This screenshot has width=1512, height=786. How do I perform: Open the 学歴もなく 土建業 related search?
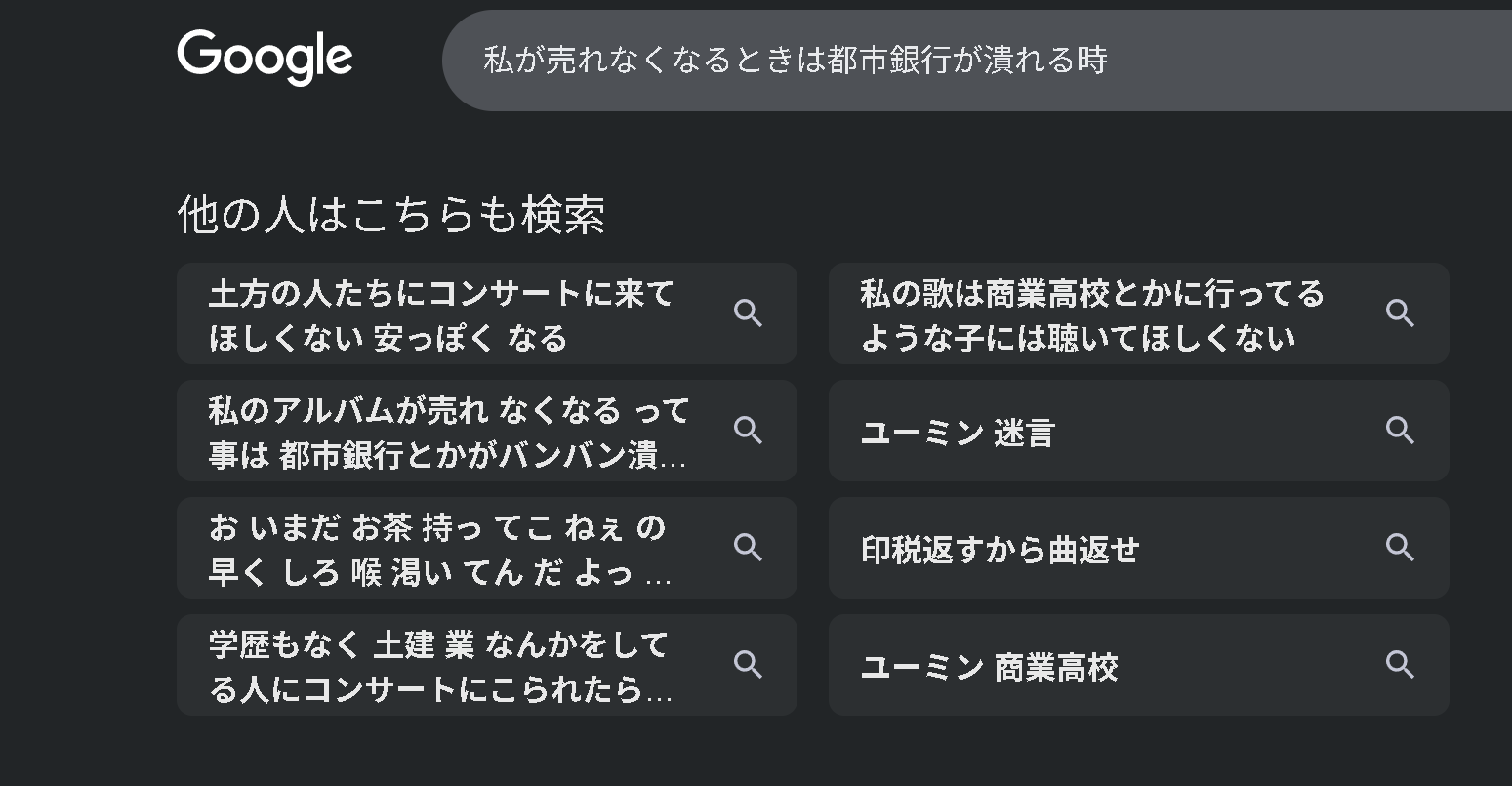click(439, 666)
